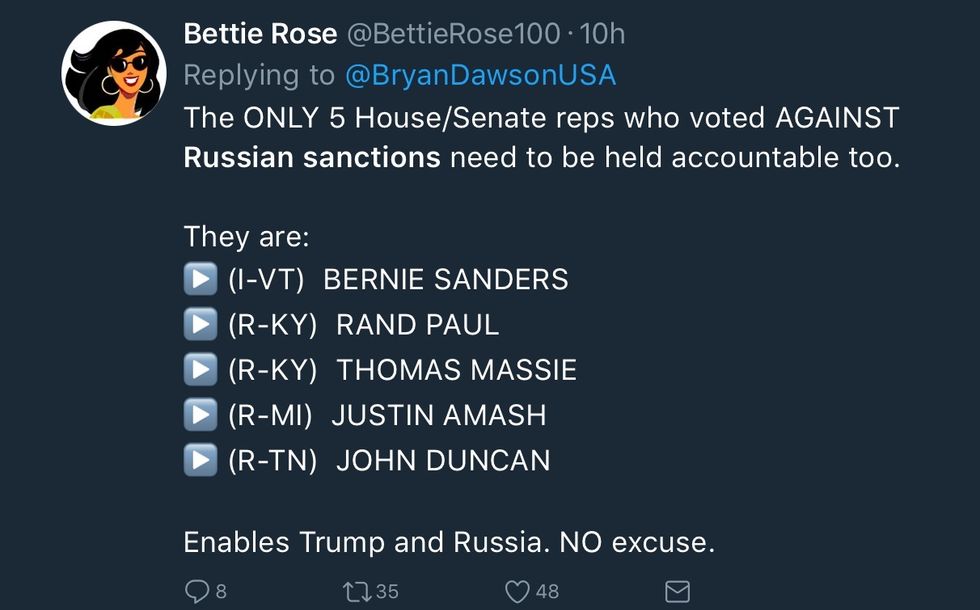Share via direct message envelope icon
The width and height of the screenshot is (980, 610).
677,591
